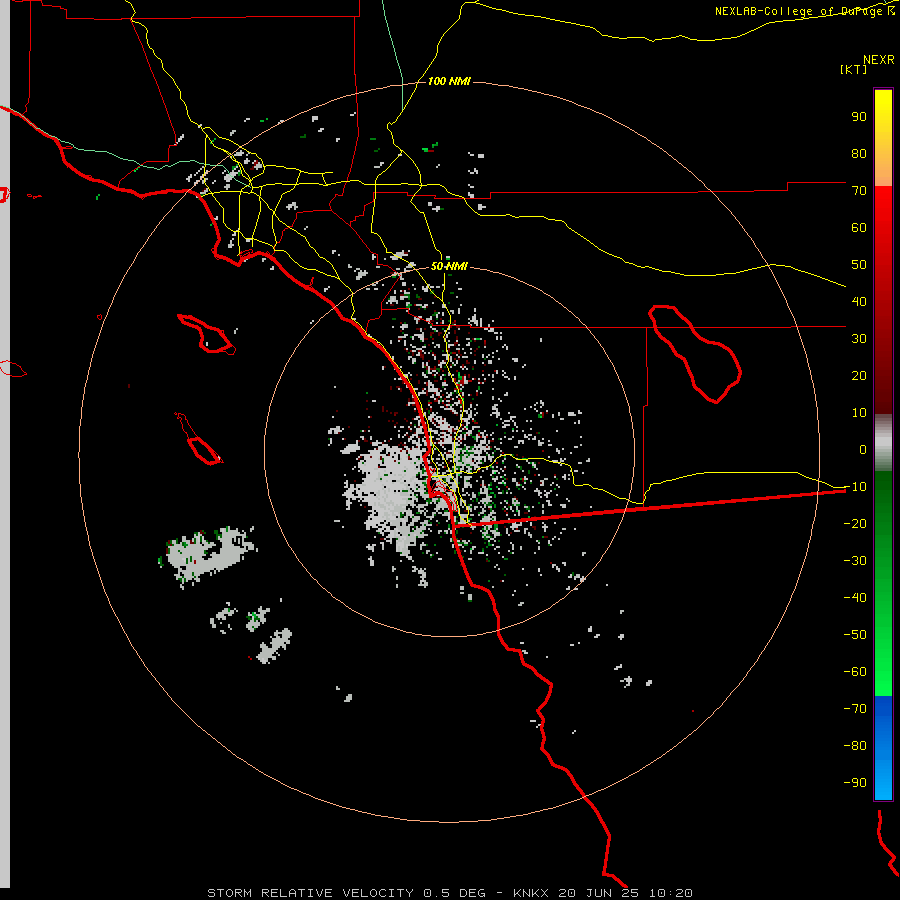Select the 60 value on velocity scale
The width and height of the screenshot is (900, 900).
click(x=859, y=227)
